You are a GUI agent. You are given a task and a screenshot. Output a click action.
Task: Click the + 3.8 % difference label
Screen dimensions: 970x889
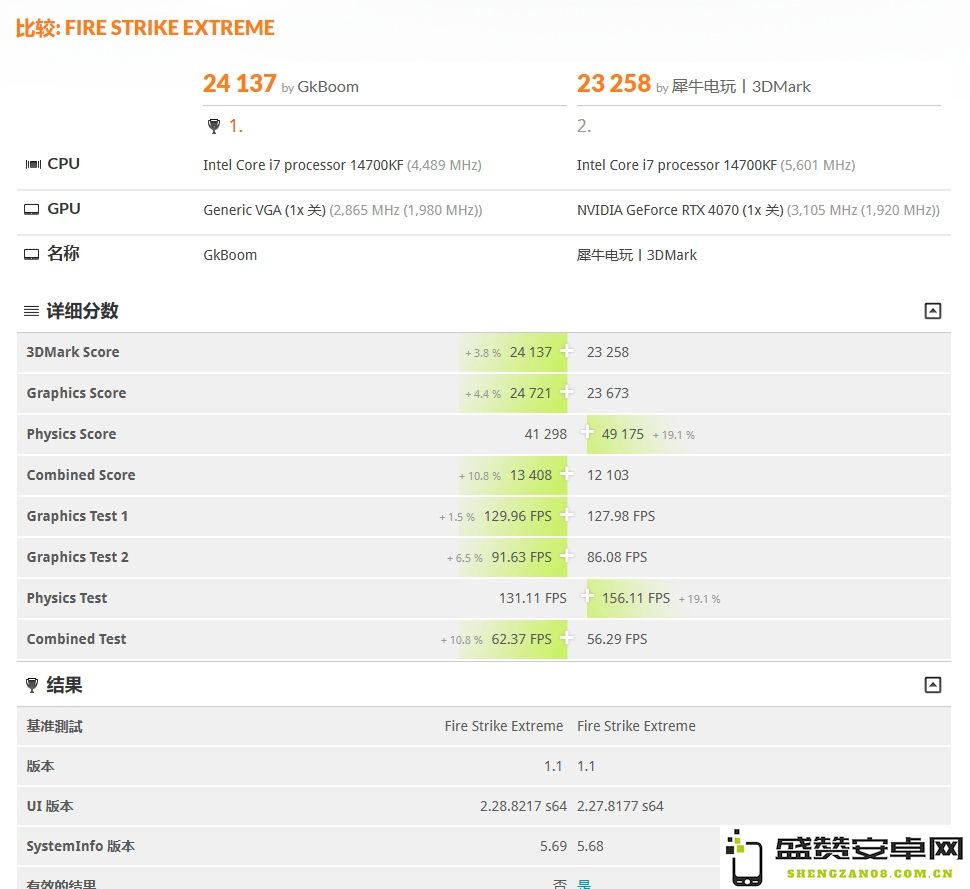coord(483,353)
